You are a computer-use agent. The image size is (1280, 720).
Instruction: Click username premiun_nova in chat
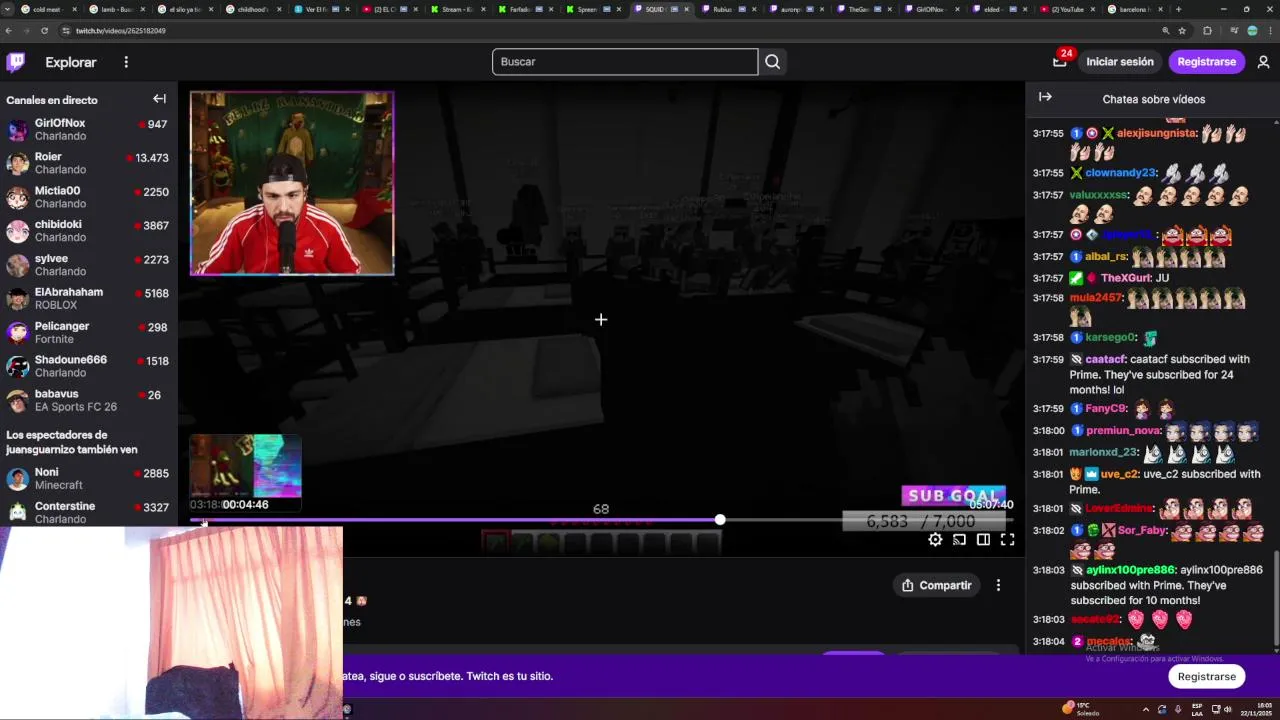(x=1122, y=430)
